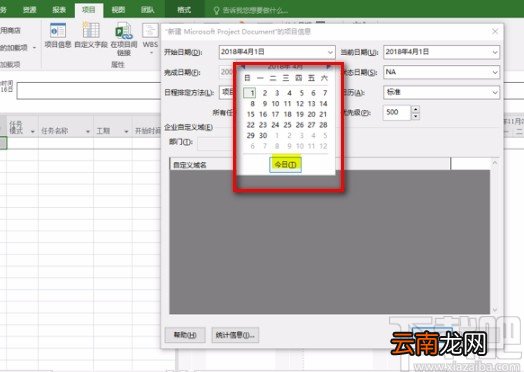Select day 13 in the calendar
The width and height of the screenshot is (524, 372).
[x=311, y=104]
